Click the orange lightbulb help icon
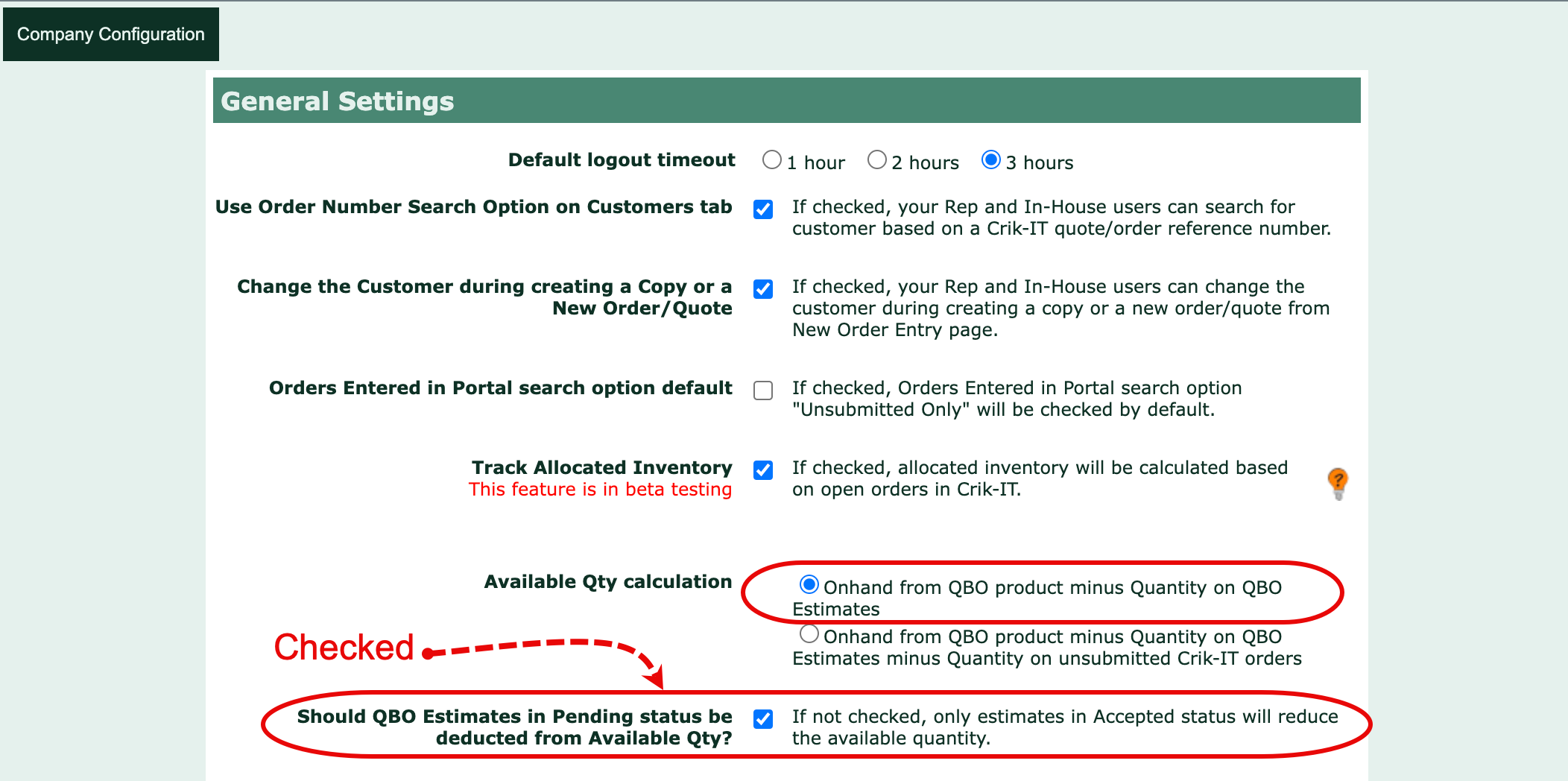The width and height of the screenshot is (1568, 781). click(1338, 483)
